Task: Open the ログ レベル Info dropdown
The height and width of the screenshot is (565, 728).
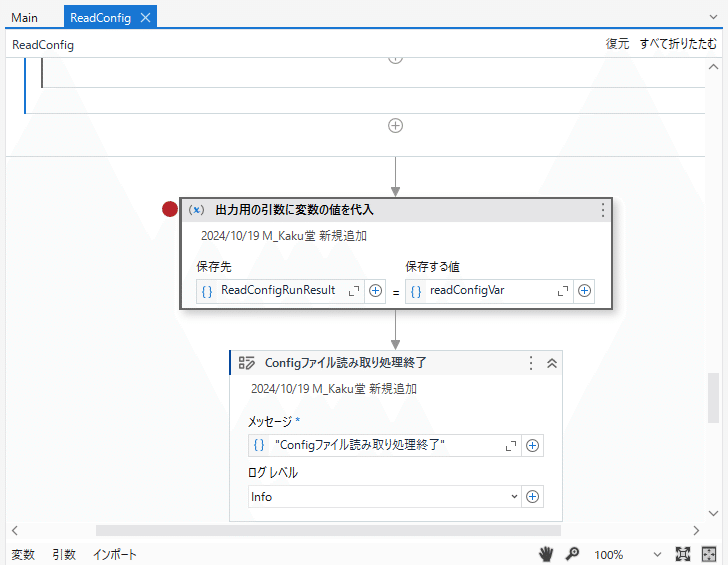Action: coord(384,497)
